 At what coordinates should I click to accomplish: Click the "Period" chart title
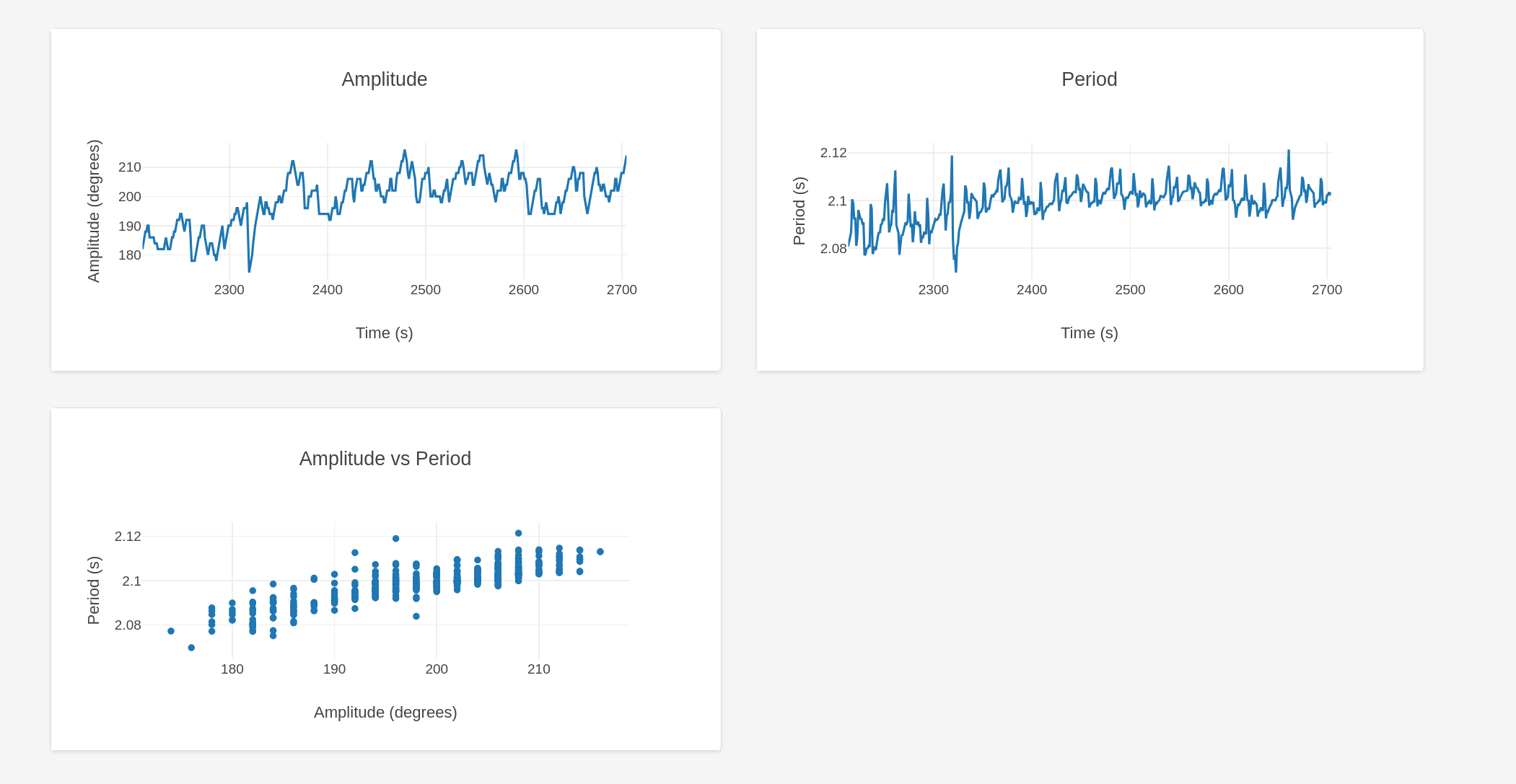[x=1089, y=79]
